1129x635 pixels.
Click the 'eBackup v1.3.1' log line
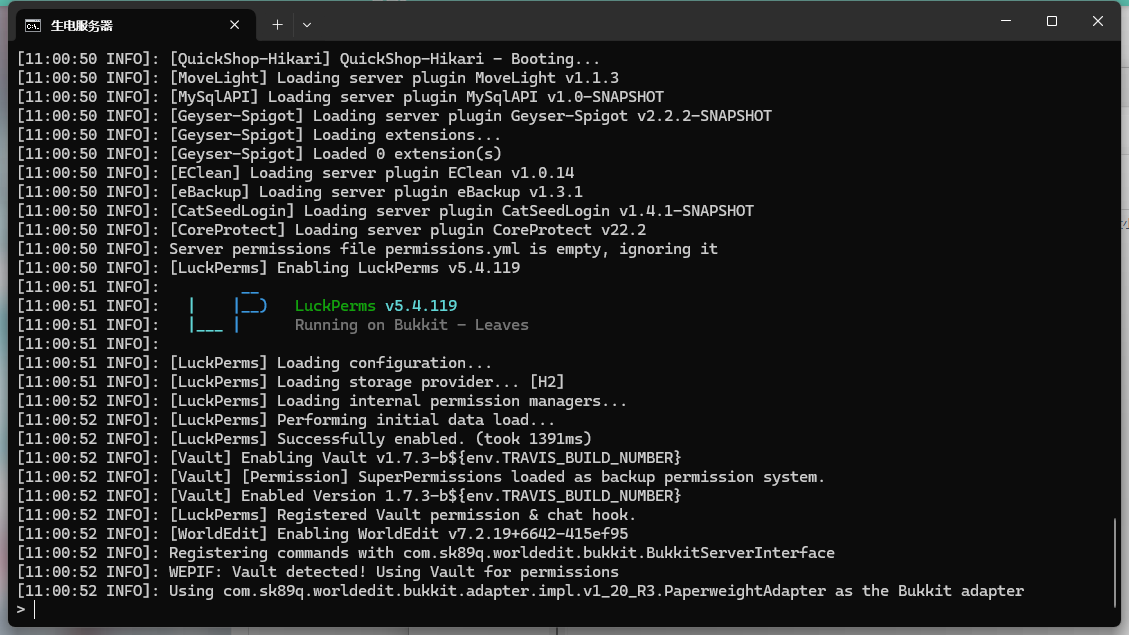click(x=300, y=192)
